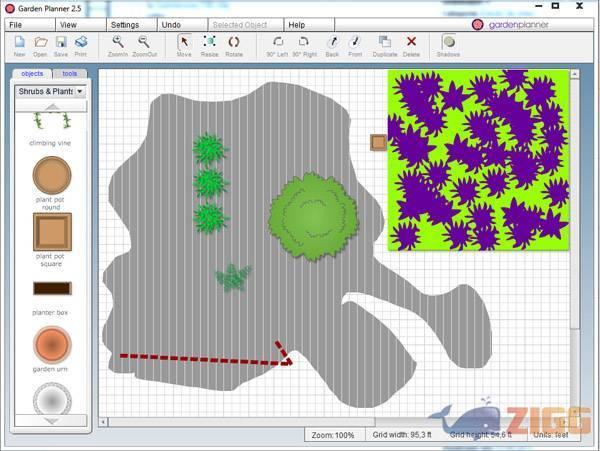This screenshot has width=600, height=451.
Task: Delete the selected object
Action: (x=411, y=43)
